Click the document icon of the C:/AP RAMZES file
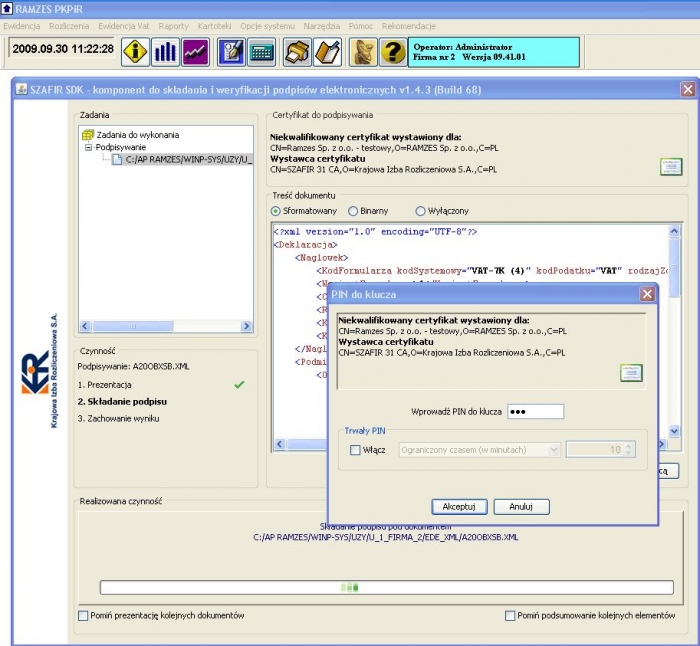 (x=117, y=159)
